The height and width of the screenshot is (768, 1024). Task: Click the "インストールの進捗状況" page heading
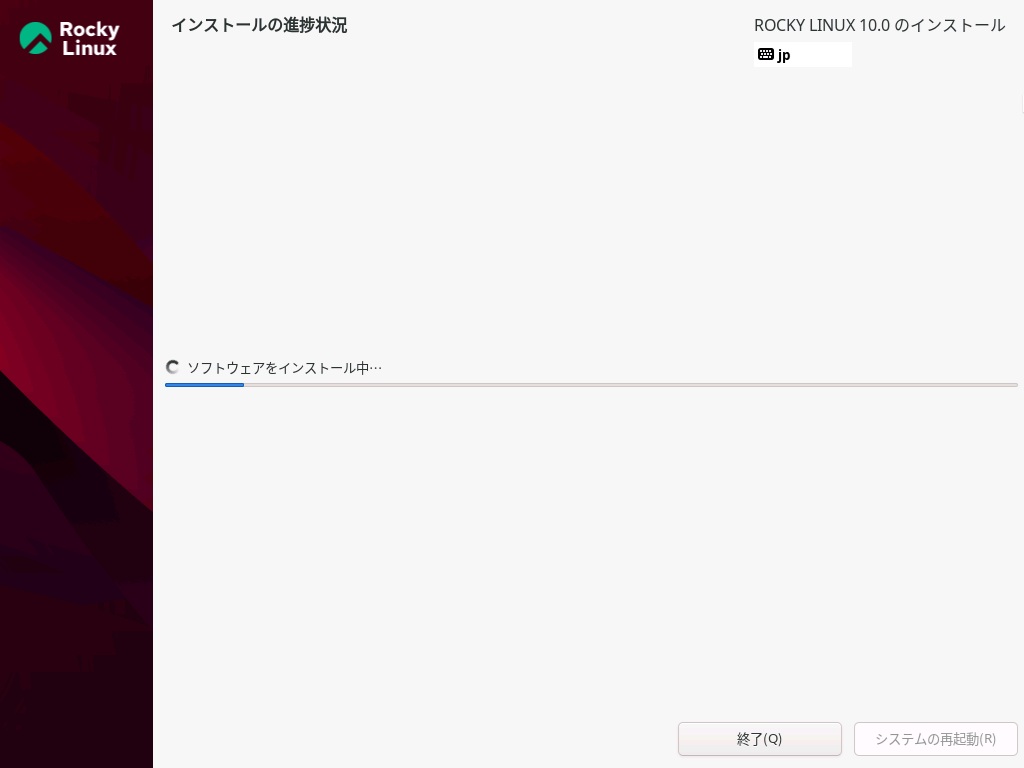pyautogui.click(x=259, y=25)
